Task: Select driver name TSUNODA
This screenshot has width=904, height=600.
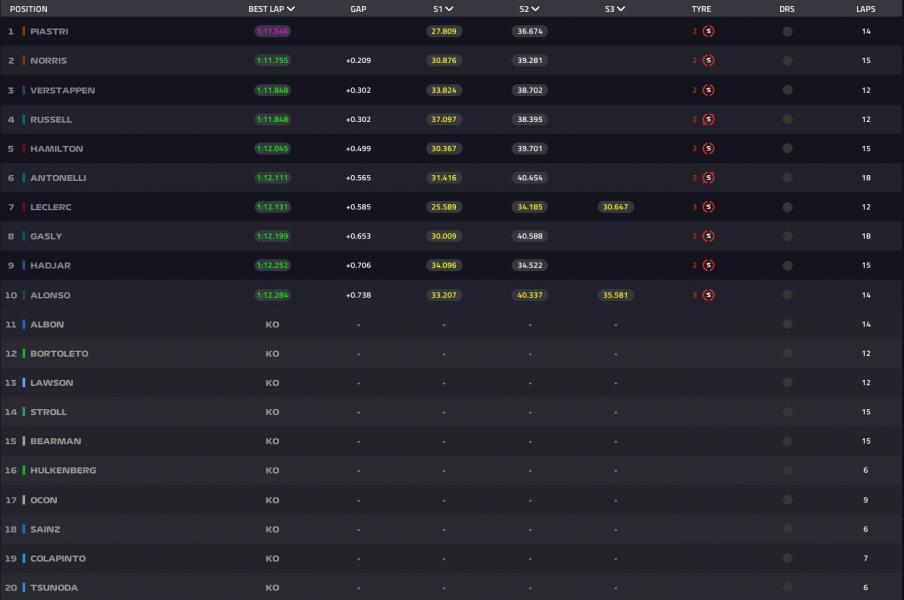Action: pyautogui.click(x=54, y=588)
